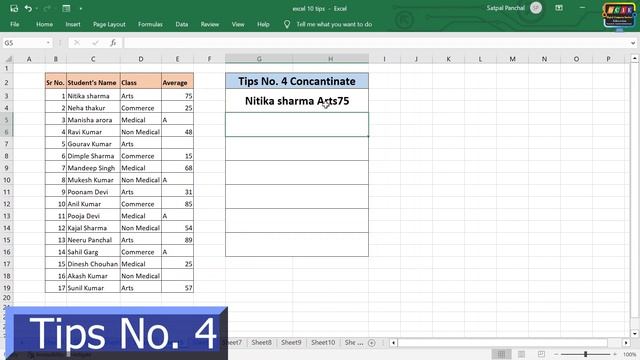Select the cell containing Neha thakur

click(93, 108)
